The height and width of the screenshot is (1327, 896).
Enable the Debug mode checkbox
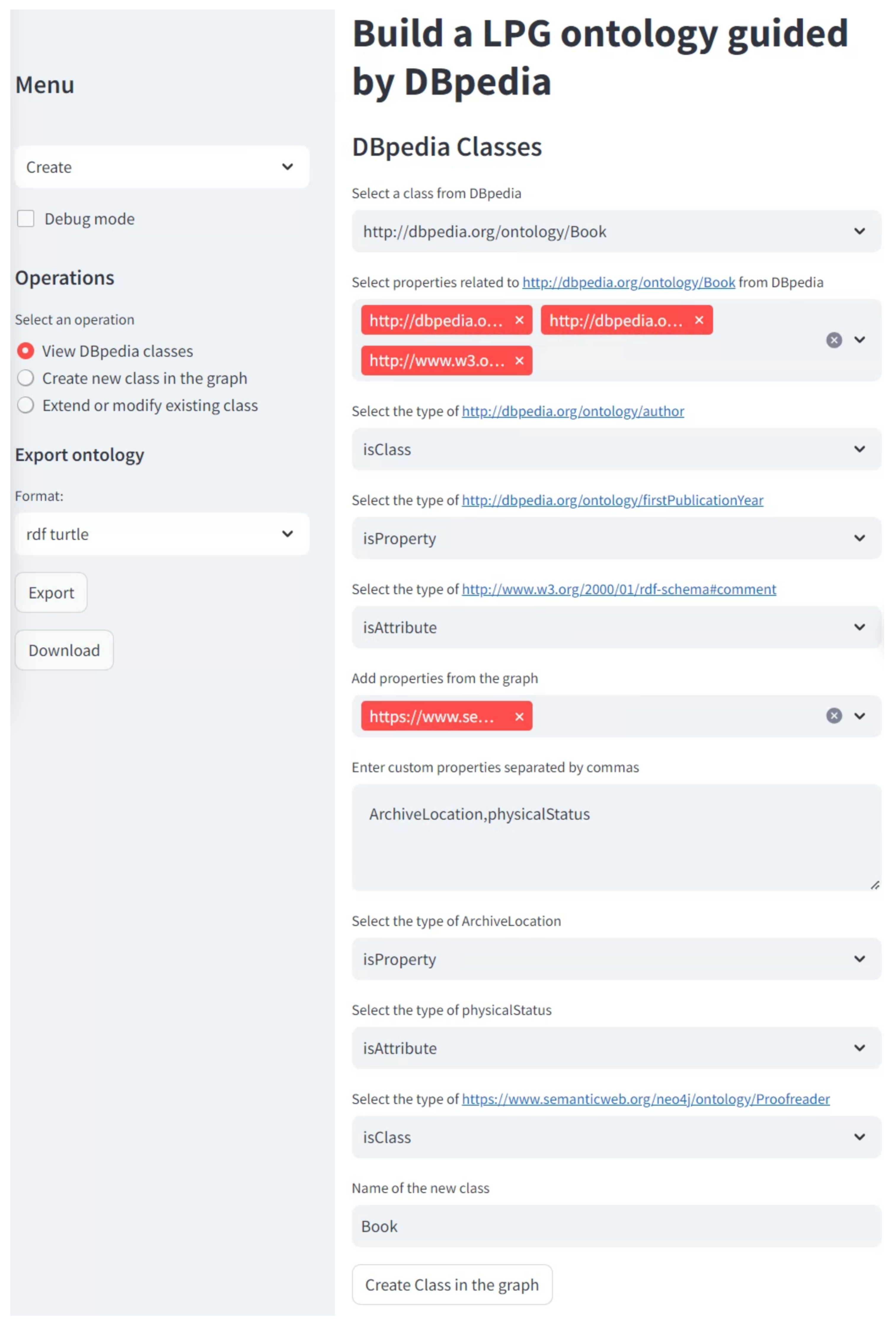(26, 219)
